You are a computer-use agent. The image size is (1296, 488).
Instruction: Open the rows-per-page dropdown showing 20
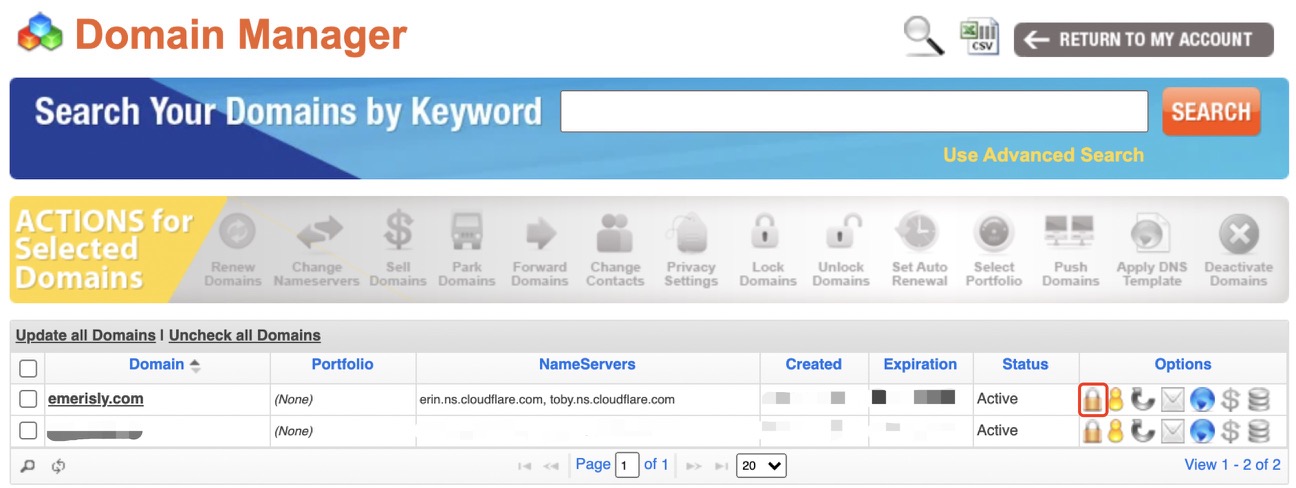point(761,465)
